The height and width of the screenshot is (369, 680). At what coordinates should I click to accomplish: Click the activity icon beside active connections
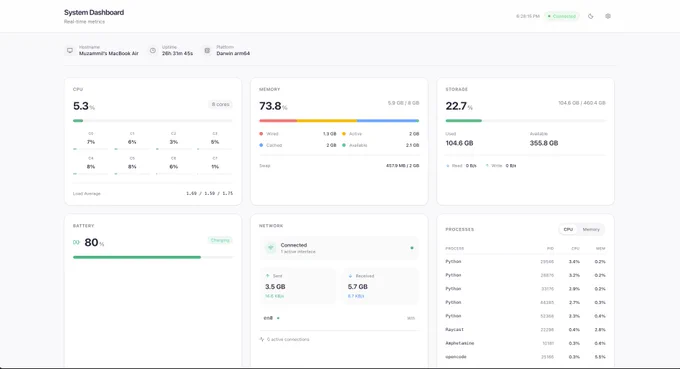[262, 339]
